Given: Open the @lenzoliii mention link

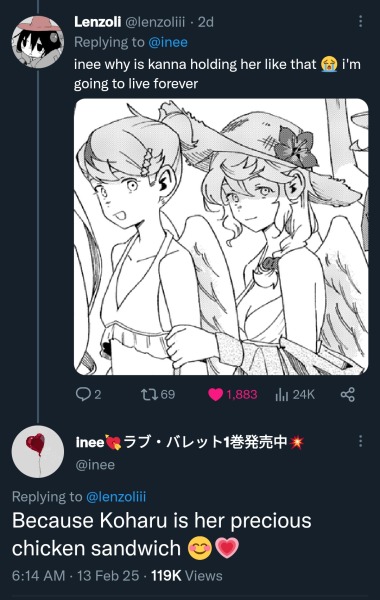Looking at the screenshot, I should click(x=116, y=496).
